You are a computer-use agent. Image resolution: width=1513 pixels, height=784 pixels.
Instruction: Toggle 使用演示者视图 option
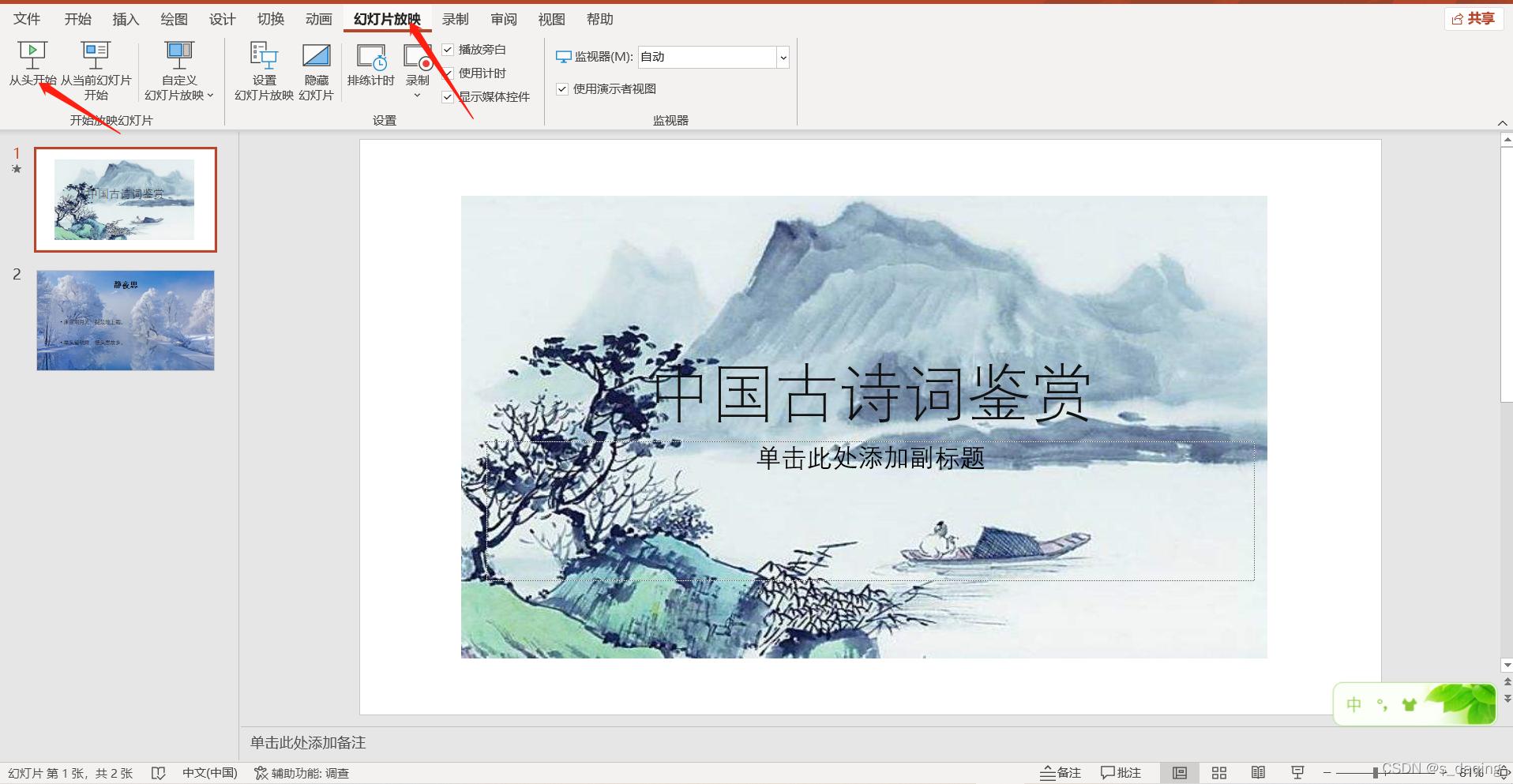coord(561,88)
